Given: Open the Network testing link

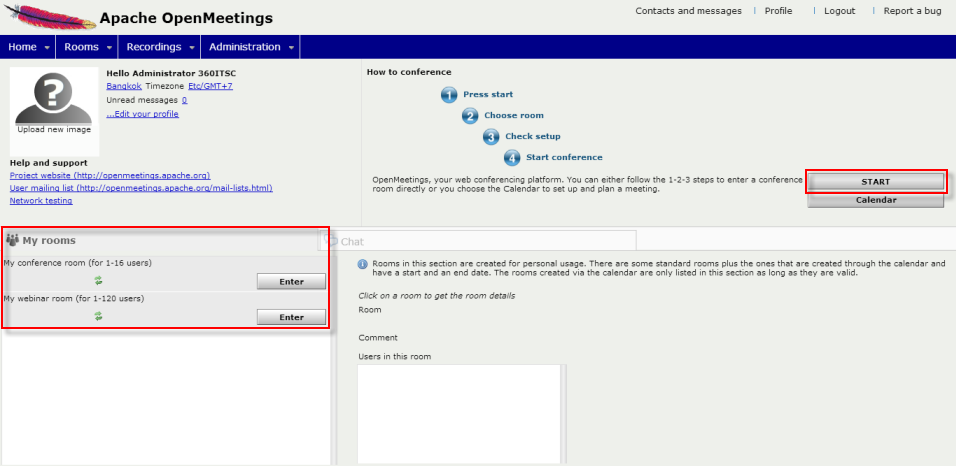Looking at the screenshot, I should click(41, 201).
